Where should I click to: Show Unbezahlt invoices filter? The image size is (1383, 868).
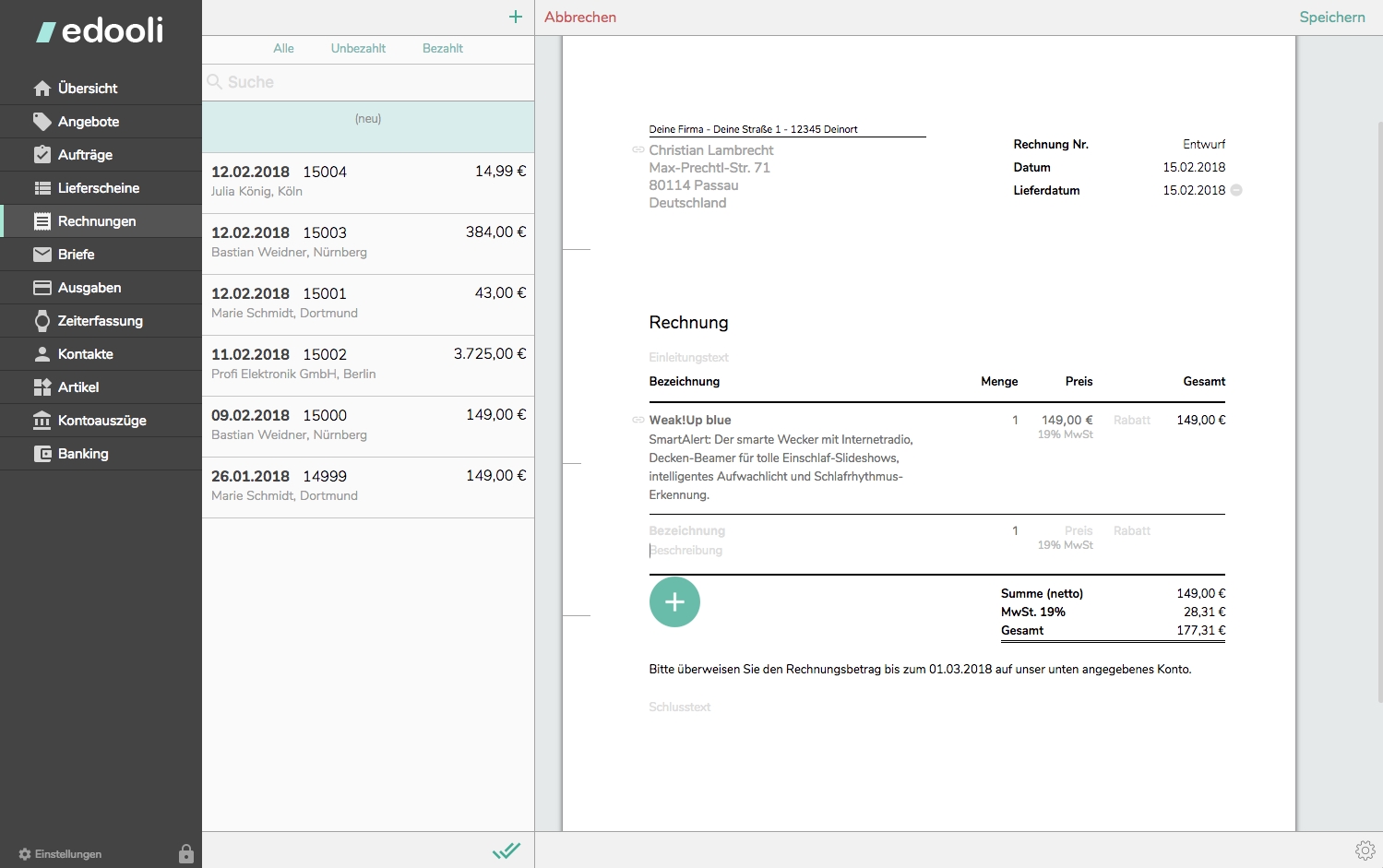(358, 48)
